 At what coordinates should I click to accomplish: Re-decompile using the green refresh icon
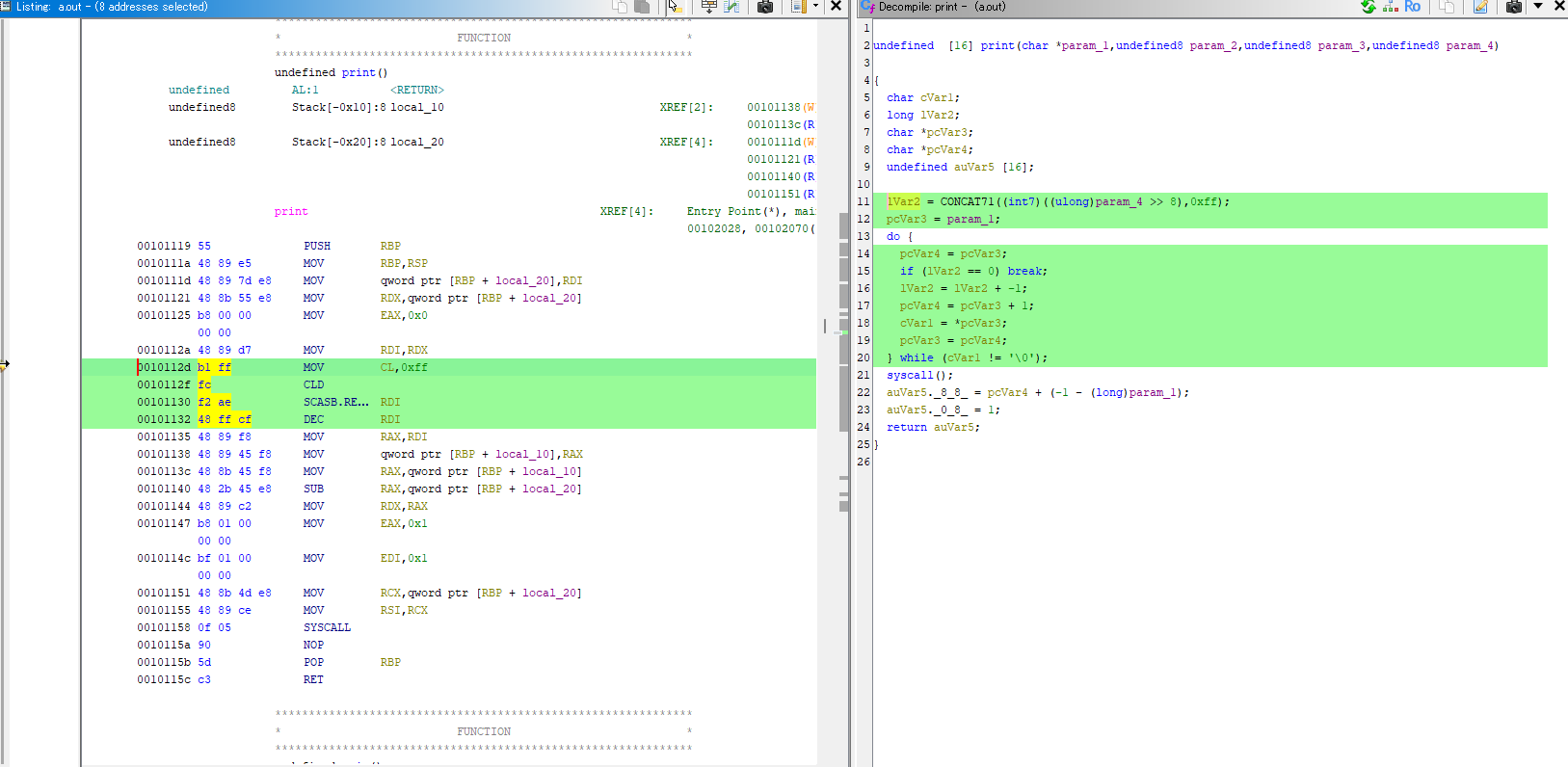[1368, 7]
